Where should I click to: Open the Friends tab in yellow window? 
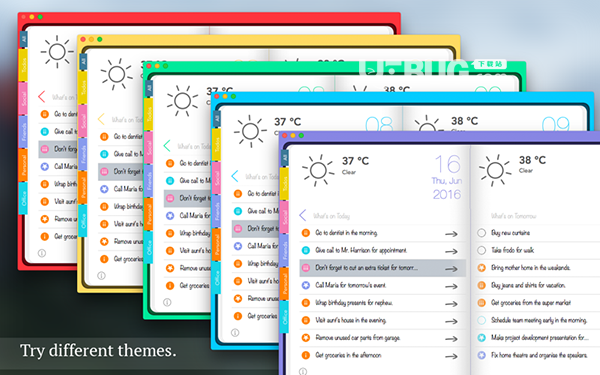[x=82, y=154]
